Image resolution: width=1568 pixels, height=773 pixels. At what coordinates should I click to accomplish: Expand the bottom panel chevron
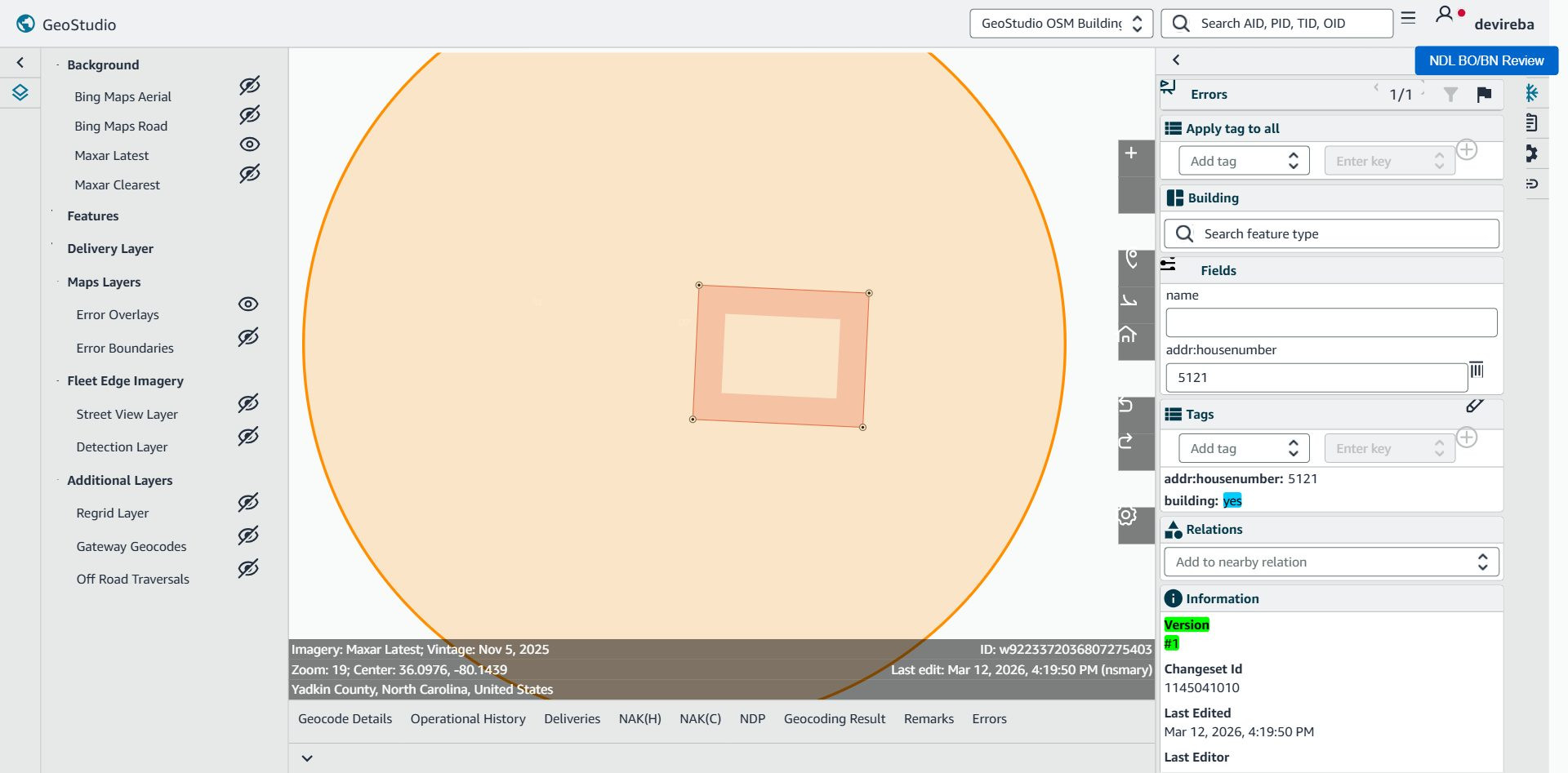click(x=307, y=758)
